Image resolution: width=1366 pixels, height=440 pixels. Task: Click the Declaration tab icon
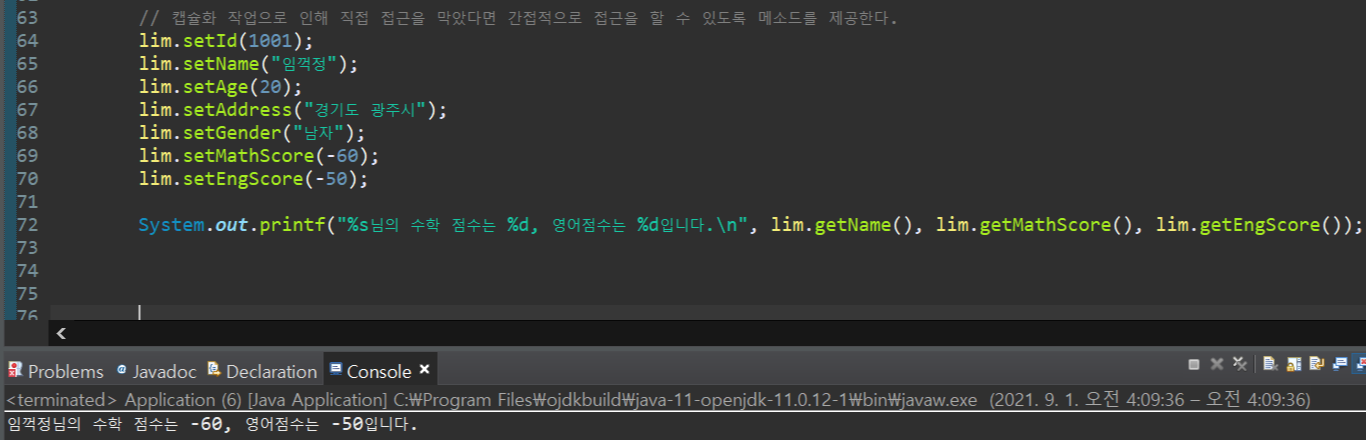coord(213,370)
